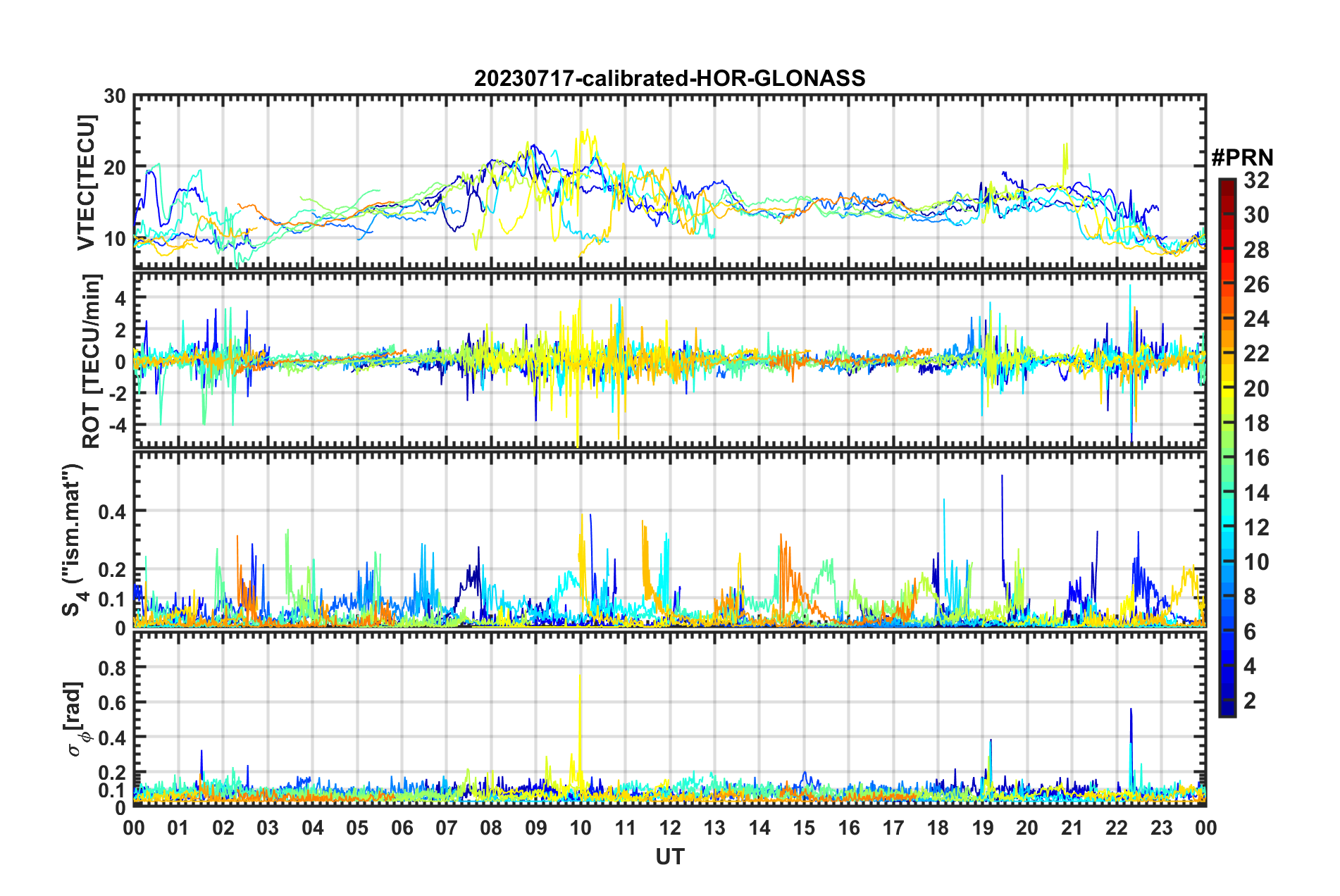Image resolution: width=1340 pixels, height=896 pixels.
Task: Click the plot title 20230717-calibrated-HOR-GLONASS
Action: pos(669,78)
